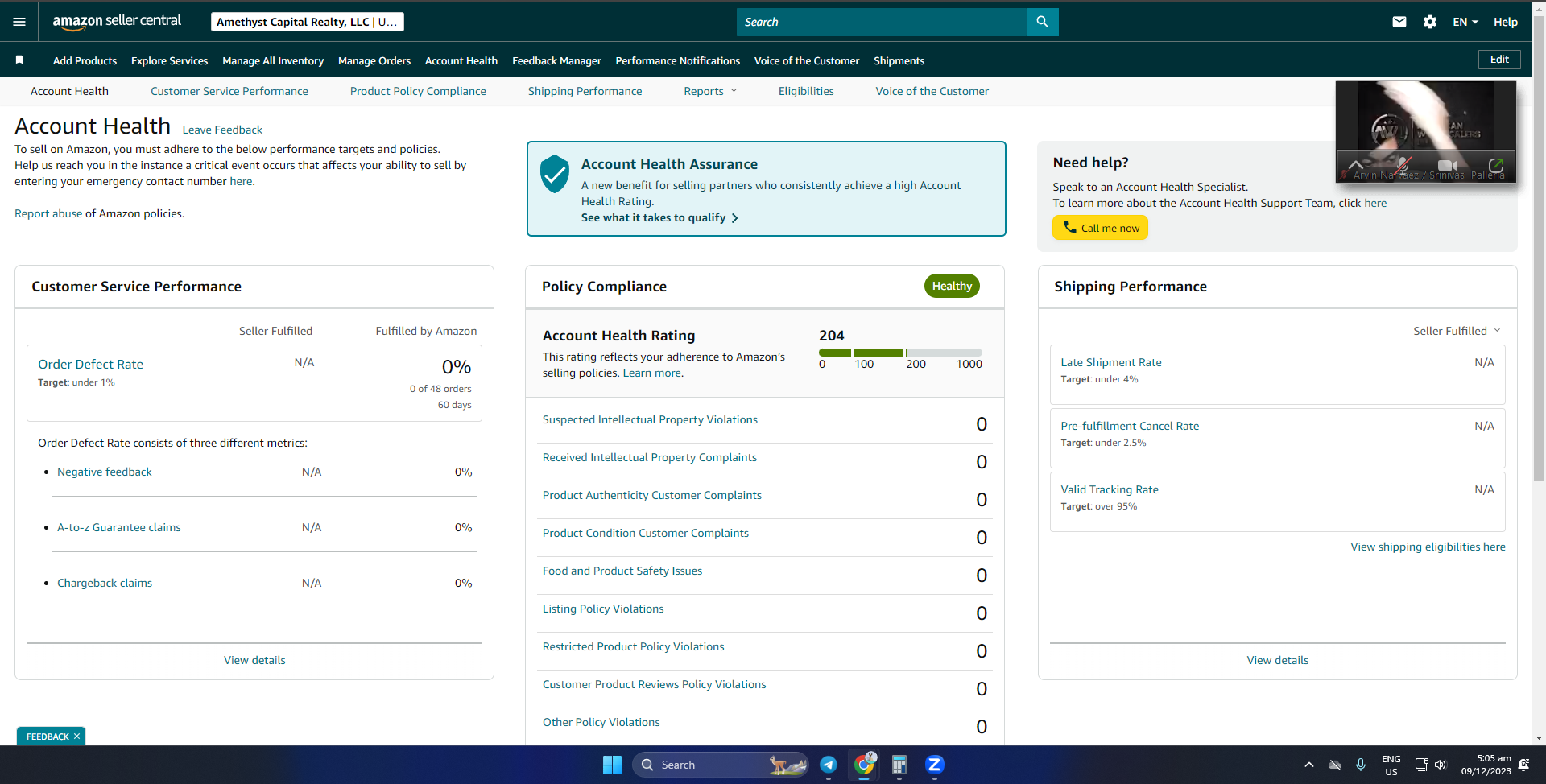The image size is (1546, 784).
Task: Go to Shipments menu item
Action: 899,60
